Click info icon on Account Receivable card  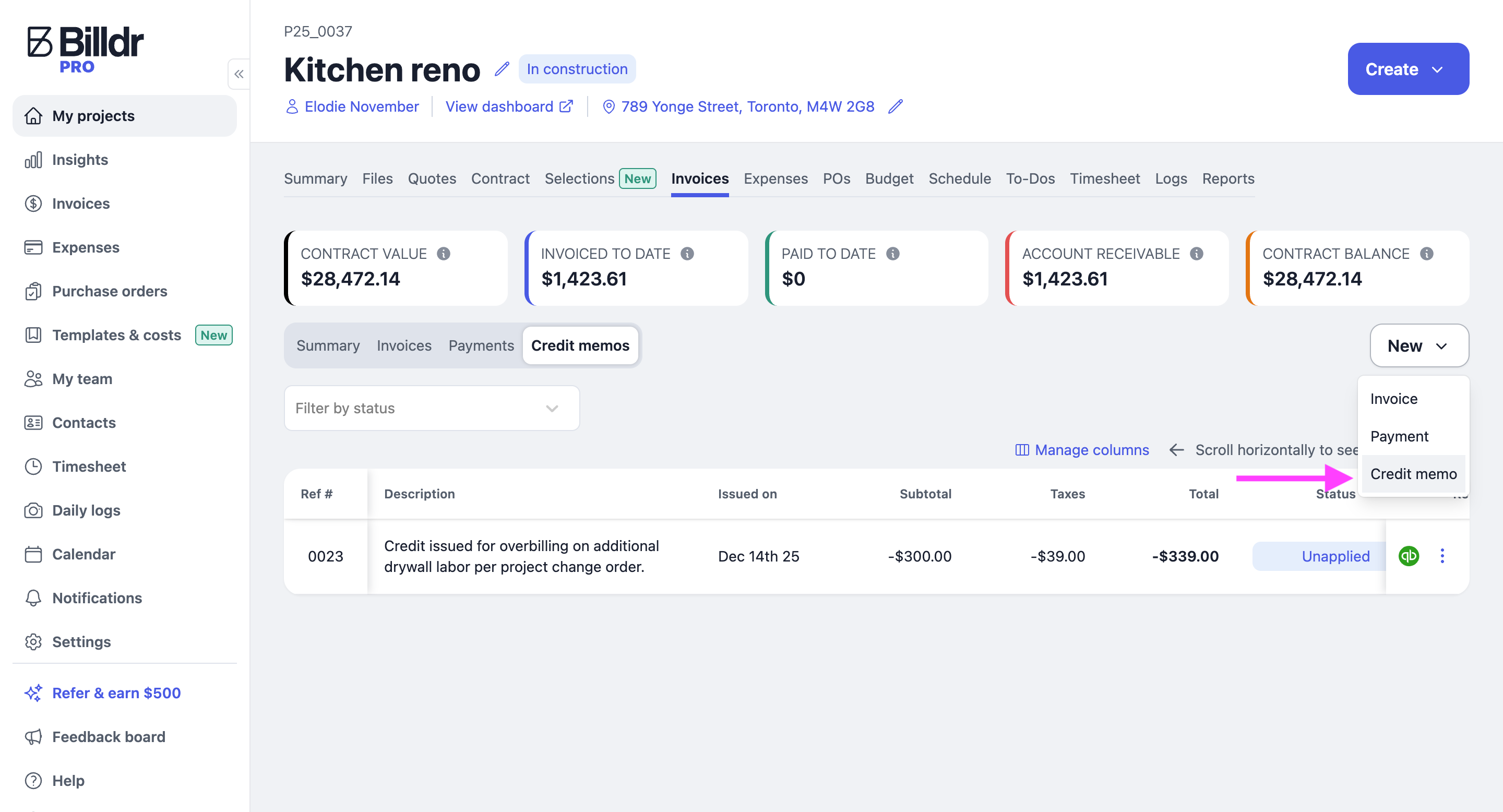tap(1197, 254)
